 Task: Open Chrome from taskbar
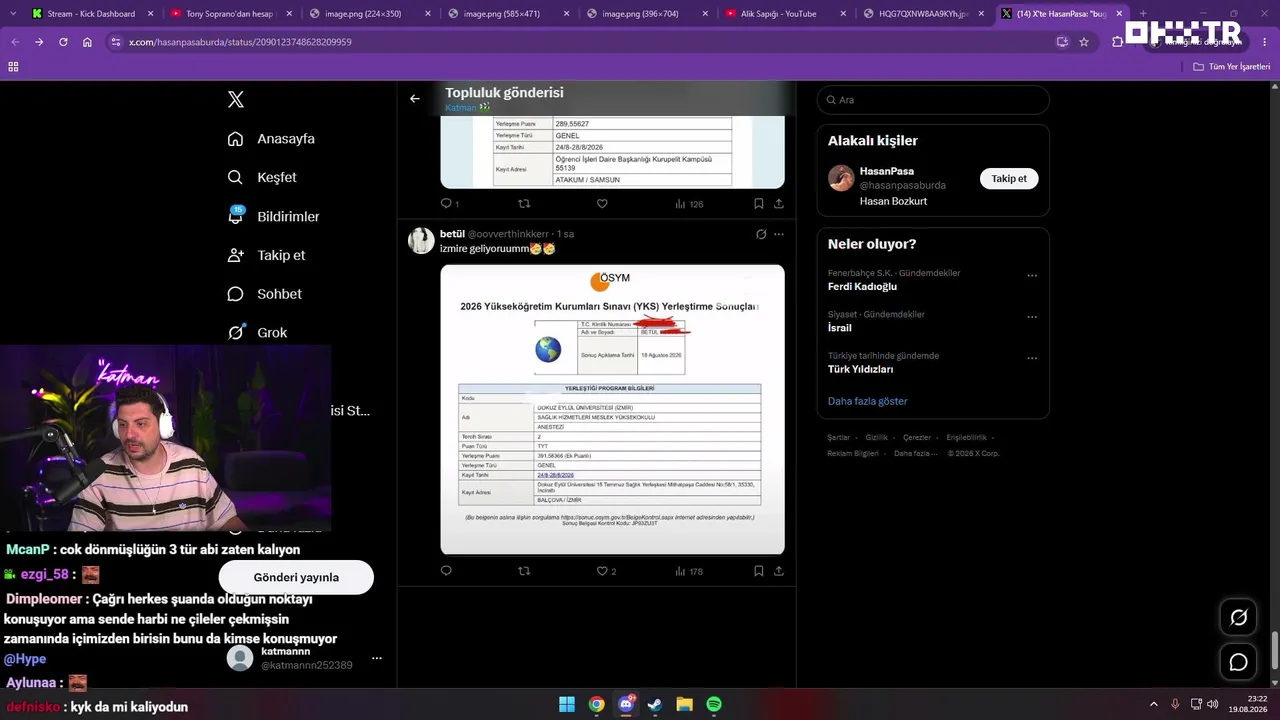tap(597, 704)
